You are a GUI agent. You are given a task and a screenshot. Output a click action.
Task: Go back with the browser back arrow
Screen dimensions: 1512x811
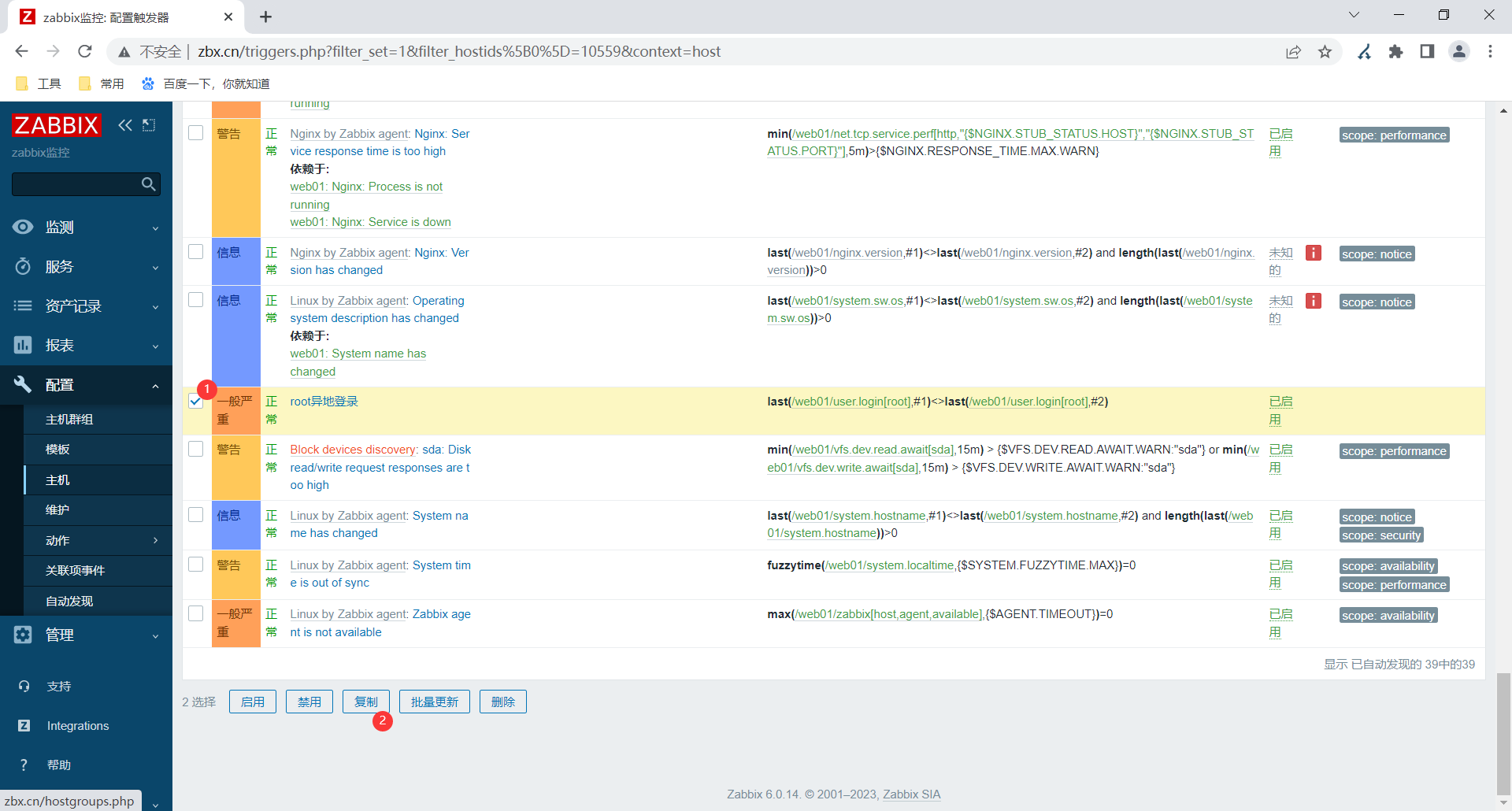[21, 51]
